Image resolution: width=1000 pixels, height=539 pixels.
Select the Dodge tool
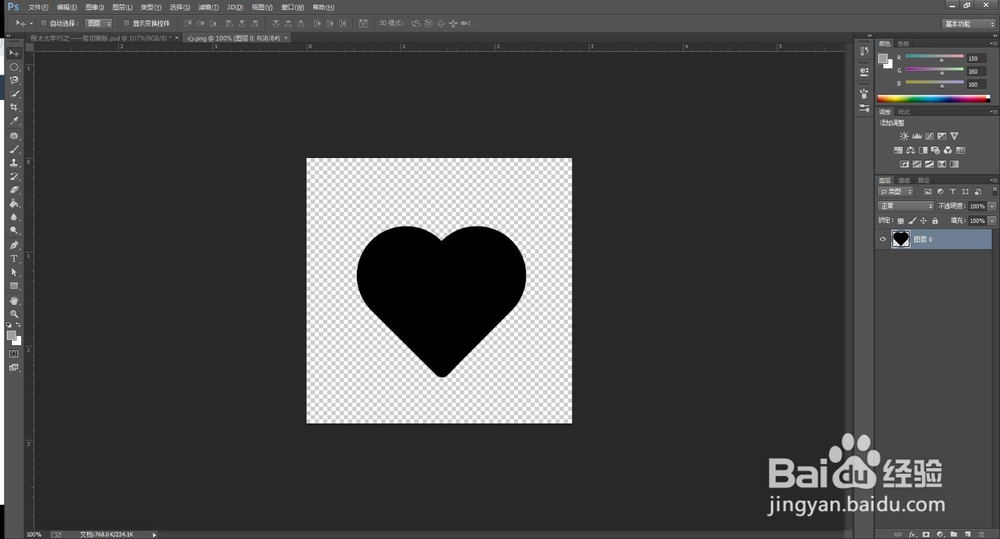pyautogui.click(x=14, y=230)
